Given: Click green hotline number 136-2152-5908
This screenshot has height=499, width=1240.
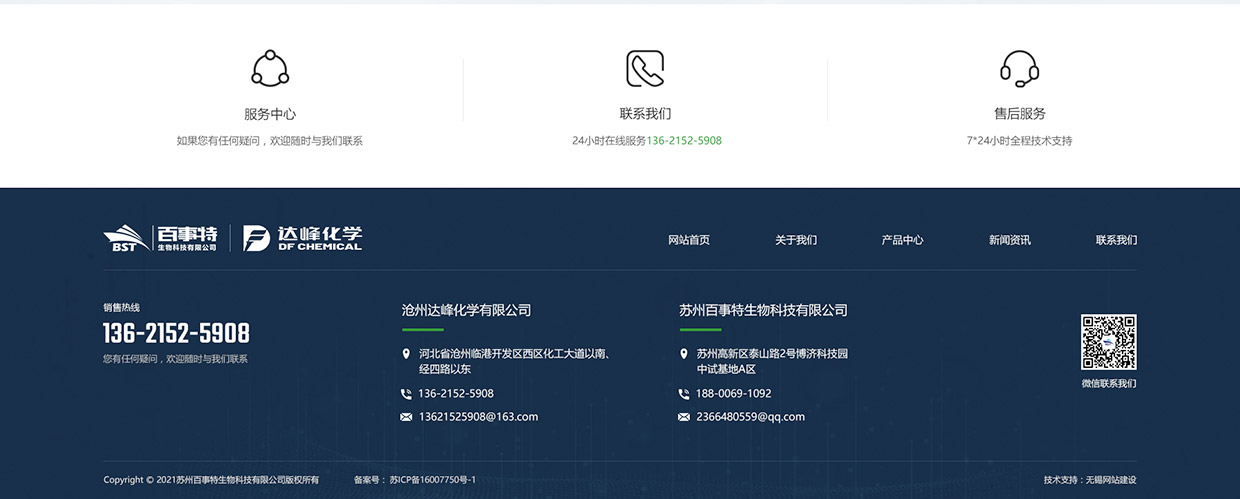Looking at the screenshot, I should (684, 141).
